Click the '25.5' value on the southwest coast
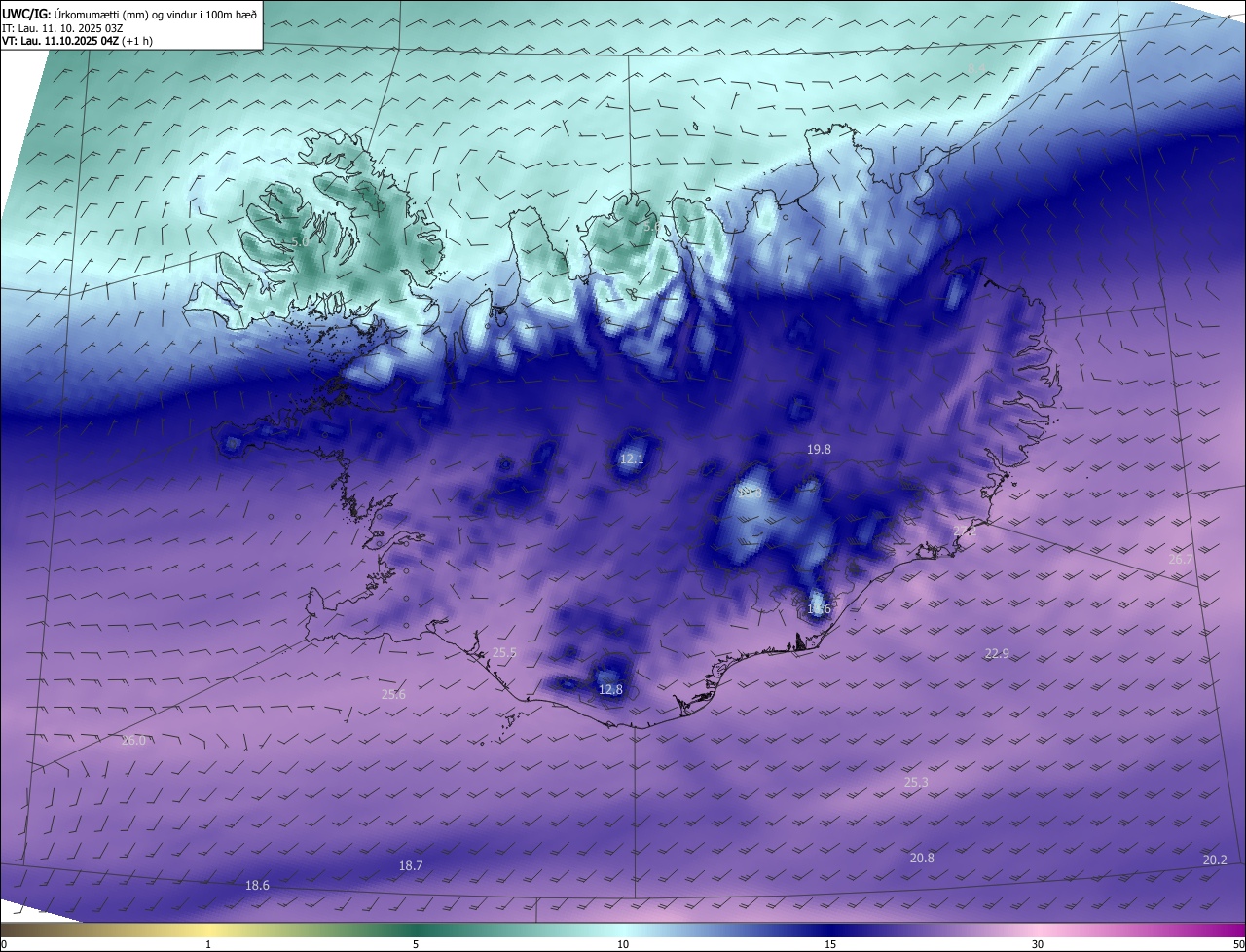Screen dimensions: 1246x952 click(x=504, y=653)
